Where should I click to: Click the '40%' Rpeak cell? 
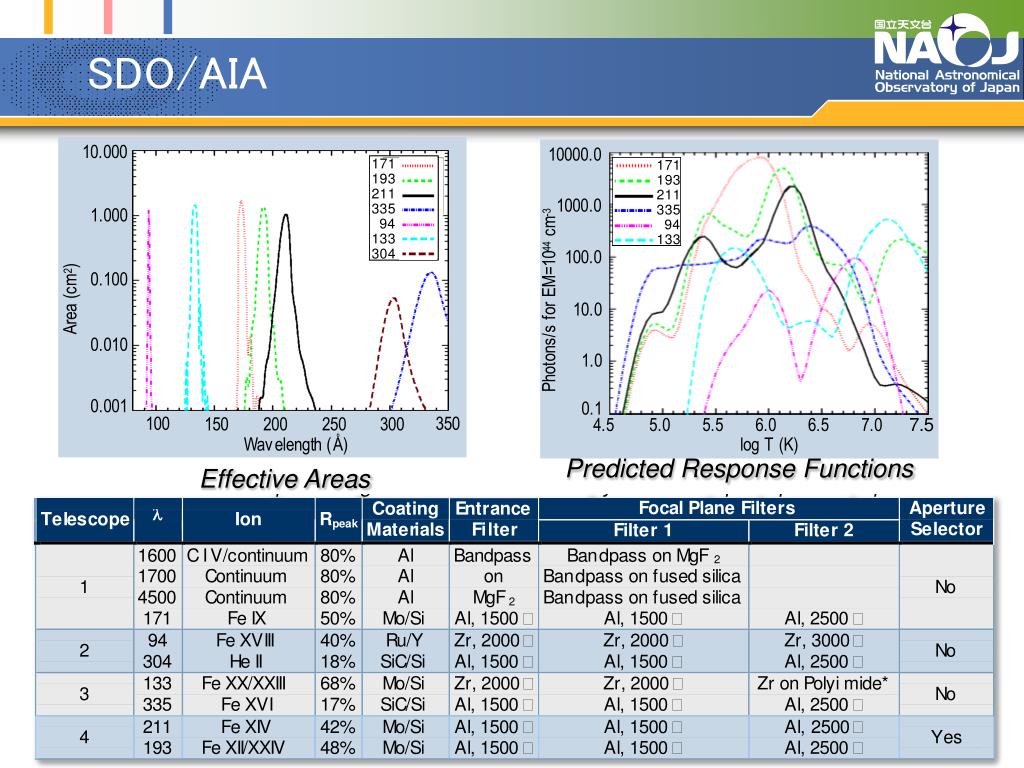point(338,641)
